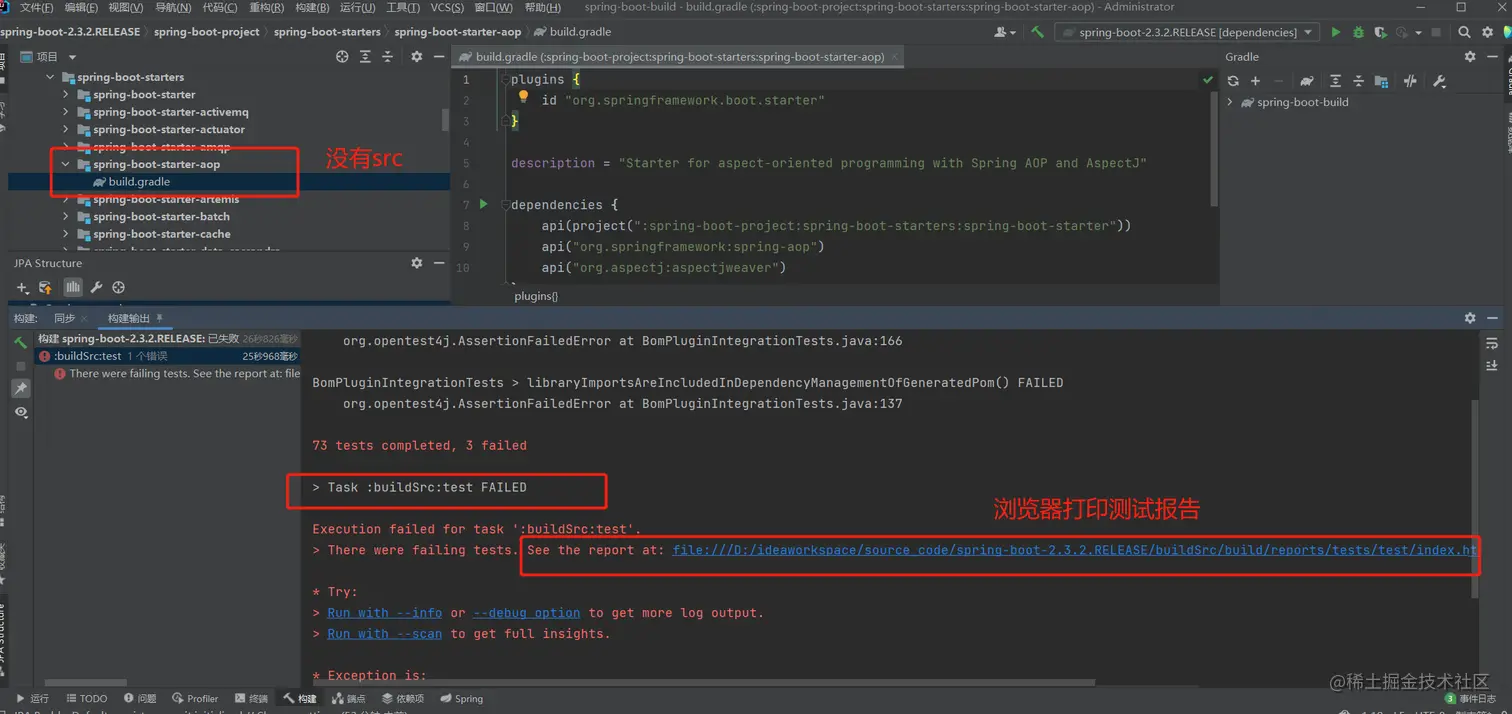Expand the spring-boot-starter-actuator node
The image size is (1512, 714).
[66, 129]
